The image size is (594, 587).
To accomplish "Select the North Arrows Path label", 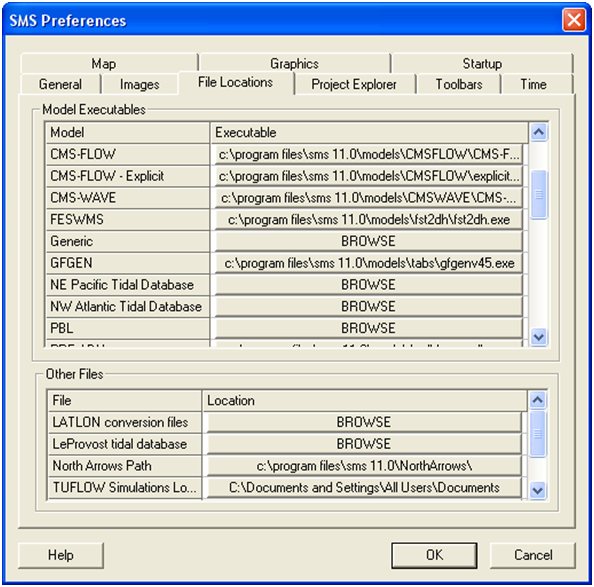I will [125, 466].
